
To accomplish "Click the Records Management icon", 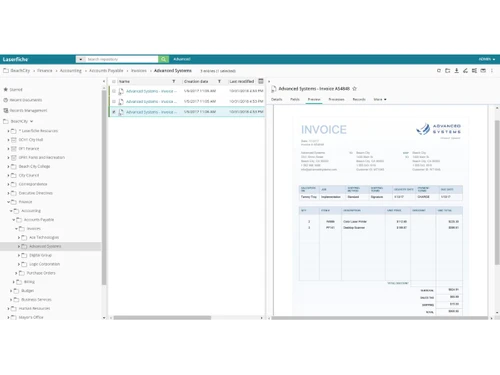I will (5, 110).
